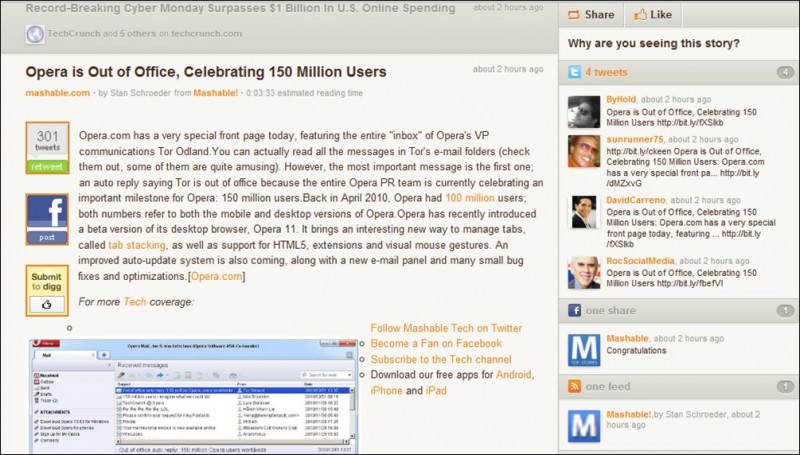Click the Mashable!, by Stan Schroeder feed entry
The width and height of the screenshot is (800, 455).
tap(683, 419)
